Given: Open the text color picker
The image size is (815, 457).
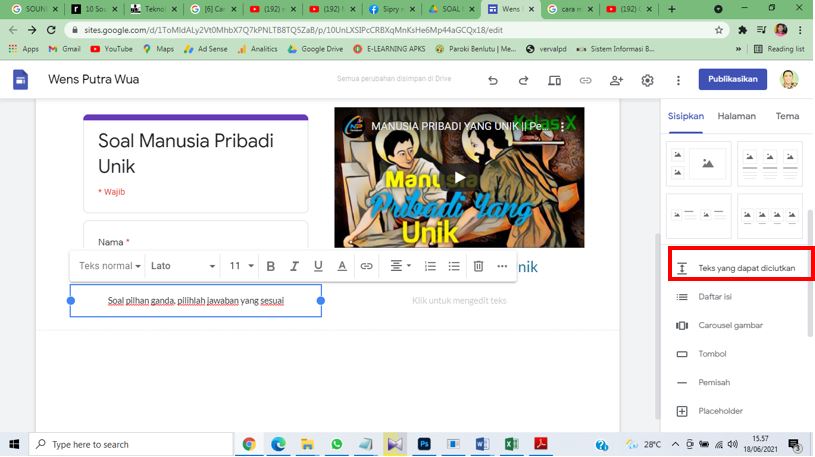Looking at the screenshot, I should (342, 266).
